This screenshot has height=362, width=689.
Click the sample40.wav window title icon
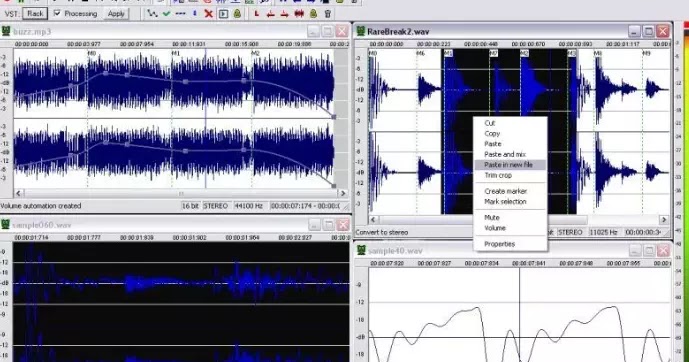(x=361, y=250)
